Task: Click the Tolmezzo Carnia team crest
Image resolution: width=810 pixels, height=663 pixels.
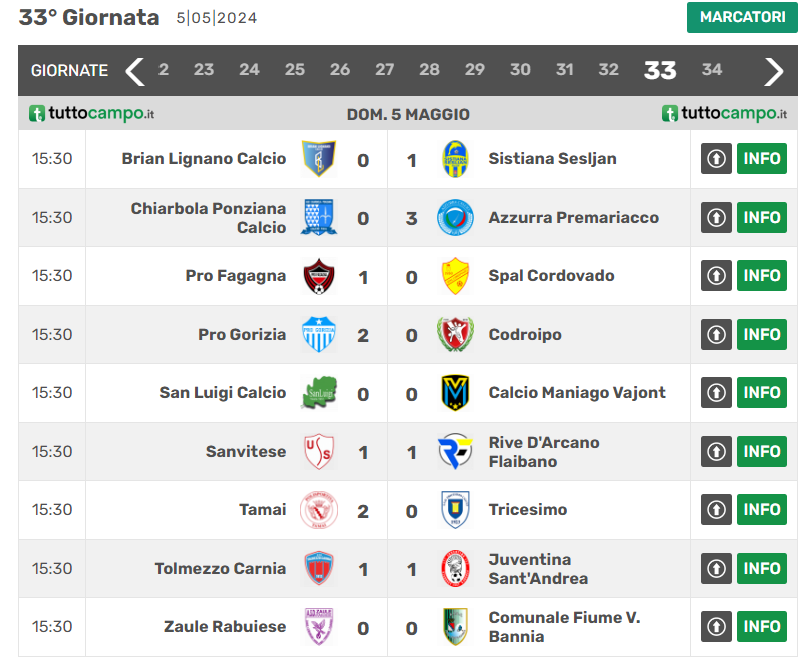Action: point(319,568)
